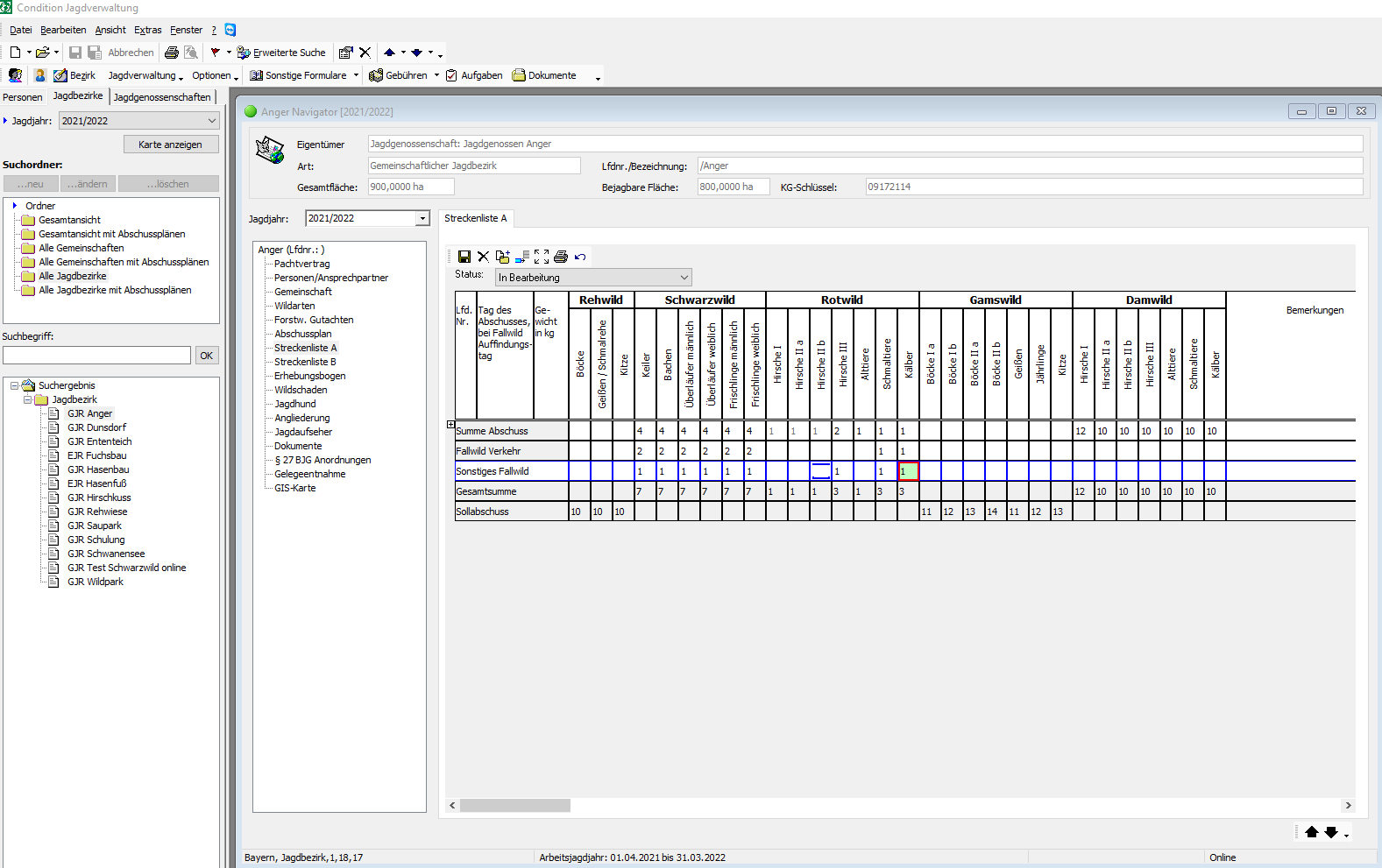This screenshot has width=1382, height=868.
Task: Click the TeamViewer icon in menu bar
Action: pos(230,30)
